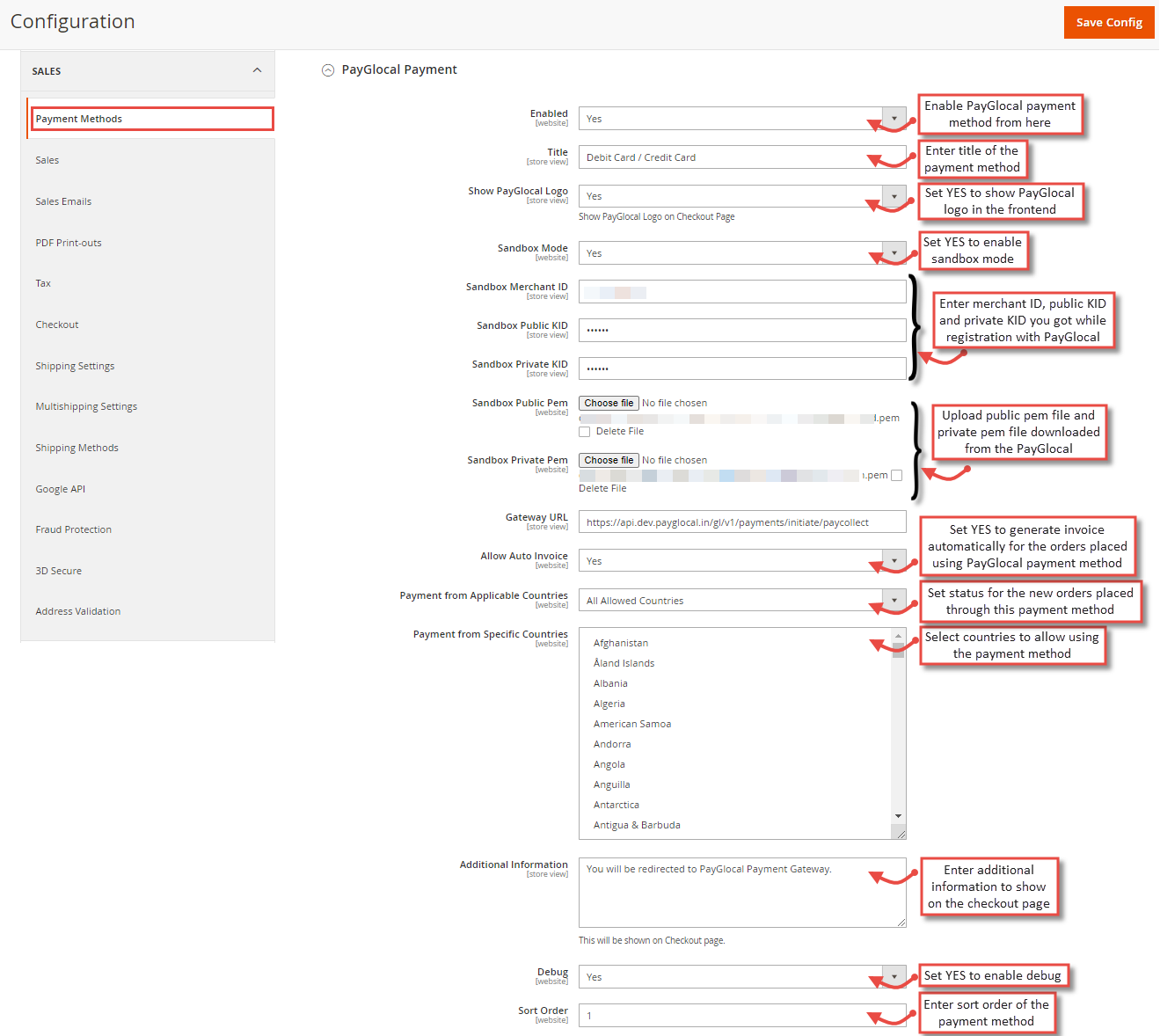Collapse the PayGlocal Payment section circle icon
Viewport: 1160px width, 1036px height.
click(x=328, y=70)
